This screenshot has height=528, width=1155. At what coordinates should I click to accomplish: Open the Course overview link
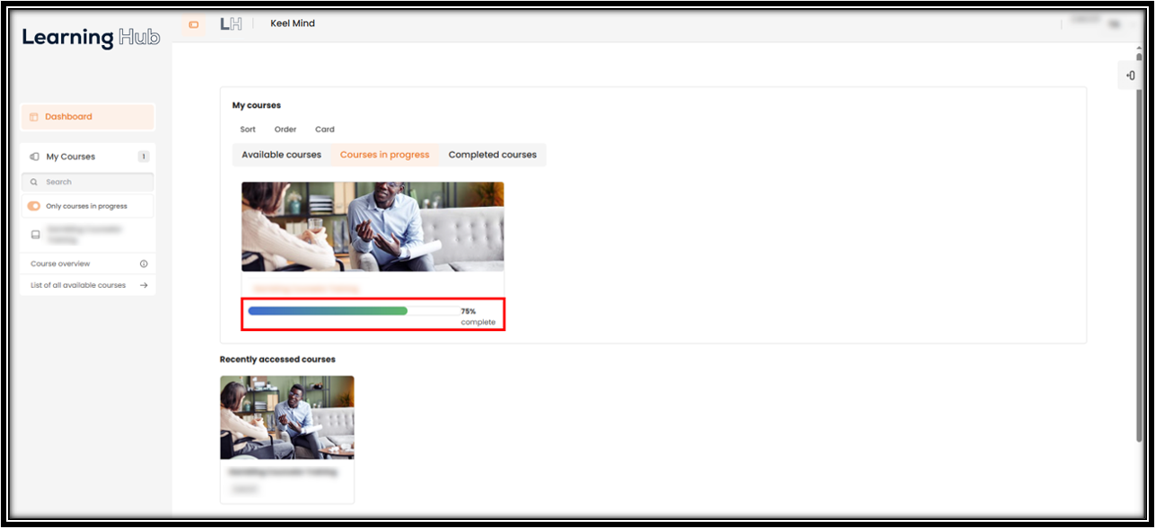(60, 264)
